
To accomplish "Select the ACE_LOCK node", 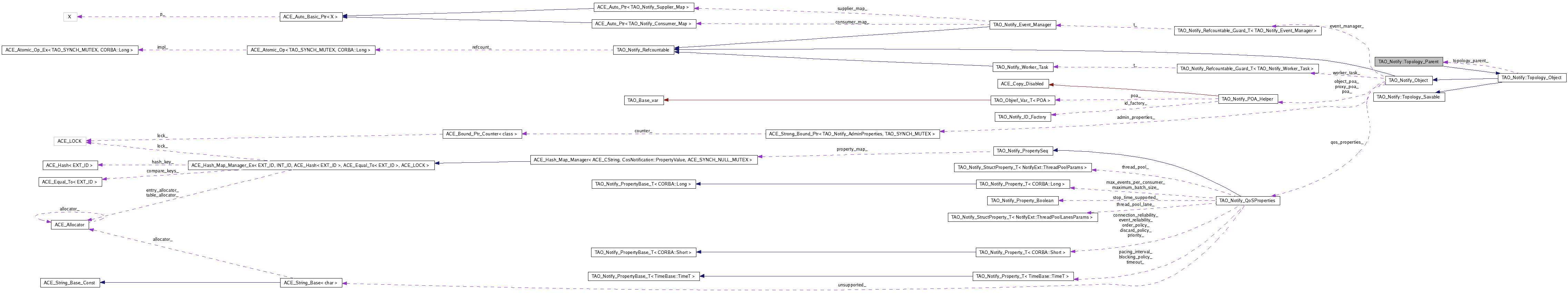I will pos(70,141).
